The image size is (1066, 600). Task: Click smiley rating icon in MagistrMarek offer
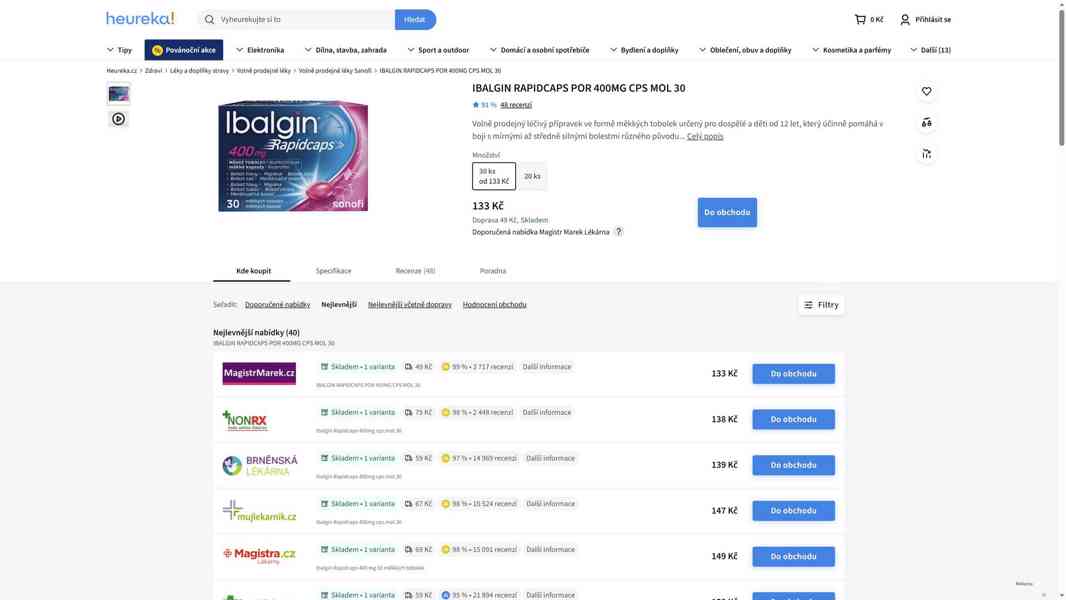click(443, 364)
